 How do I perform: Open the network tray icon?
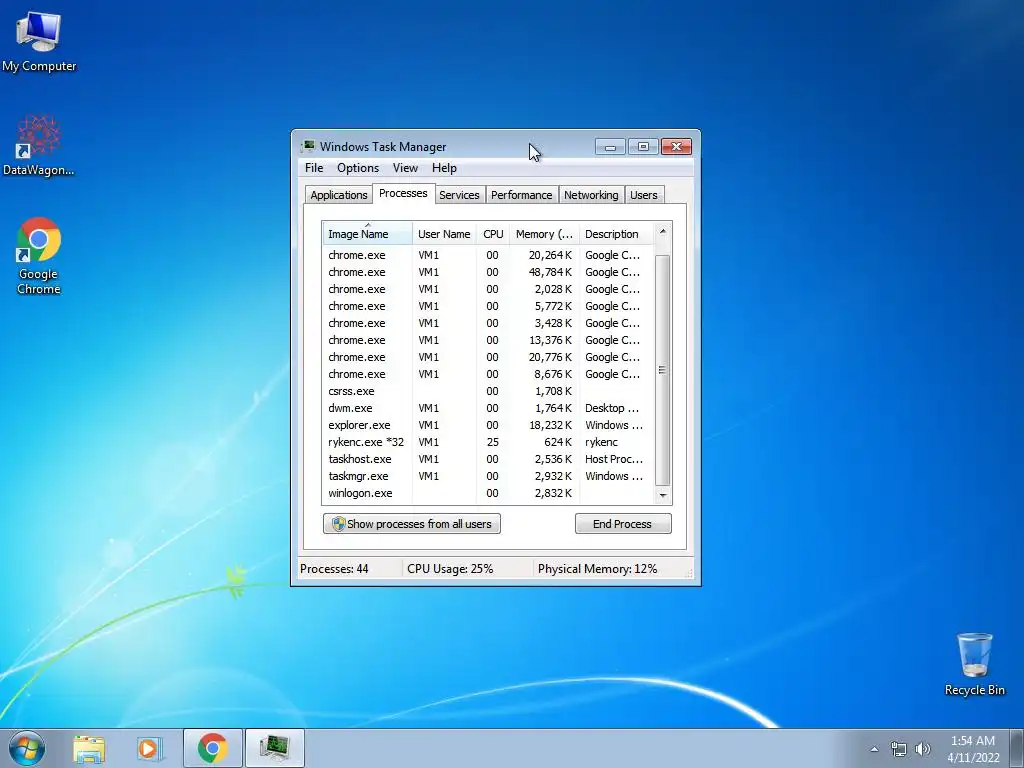[x=899, y=749]
